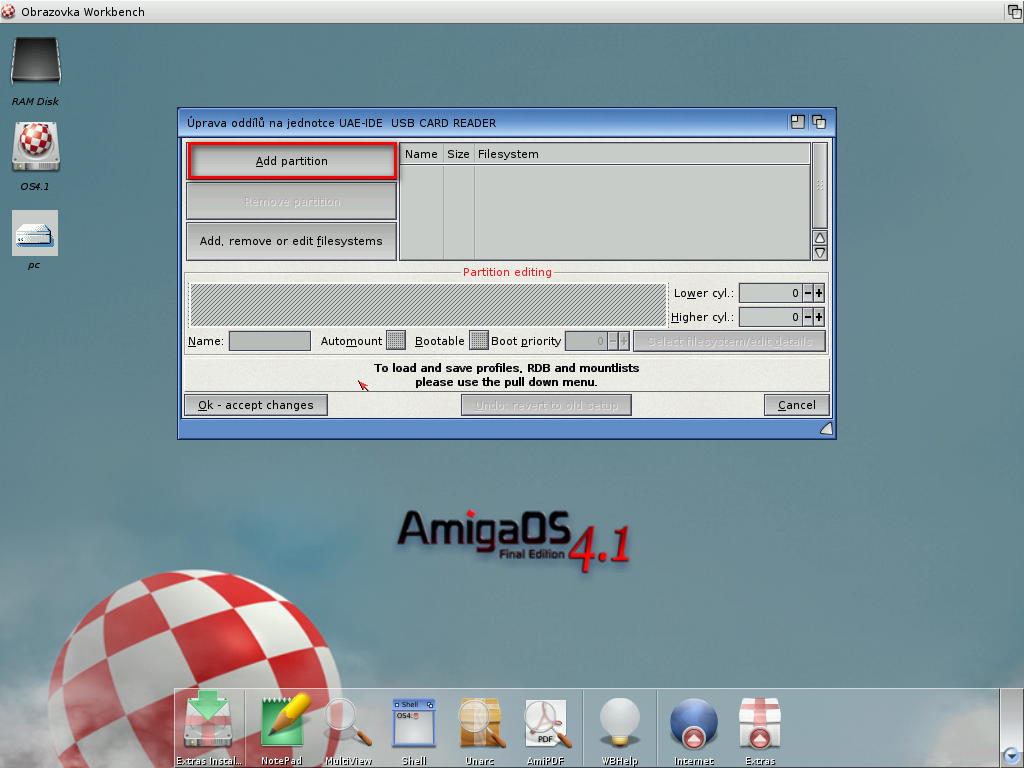The height and width of the screenshot is (768, 1024).
Task: Launch NotePad from the dock
Action: pyautogui.click(x=284, y=722)
